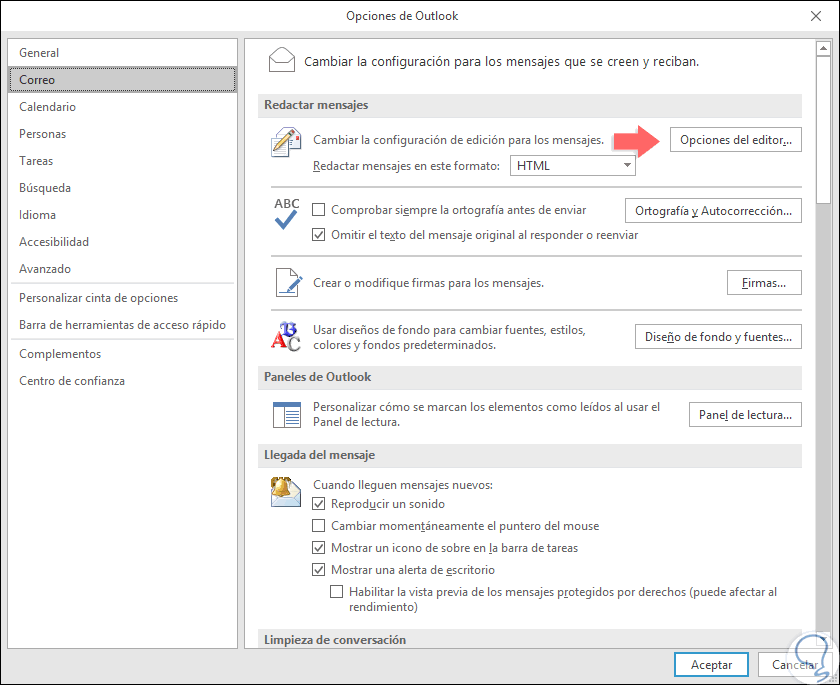Open the Personas category
This screenshot has width=840, height=685.
coord(123,133)
